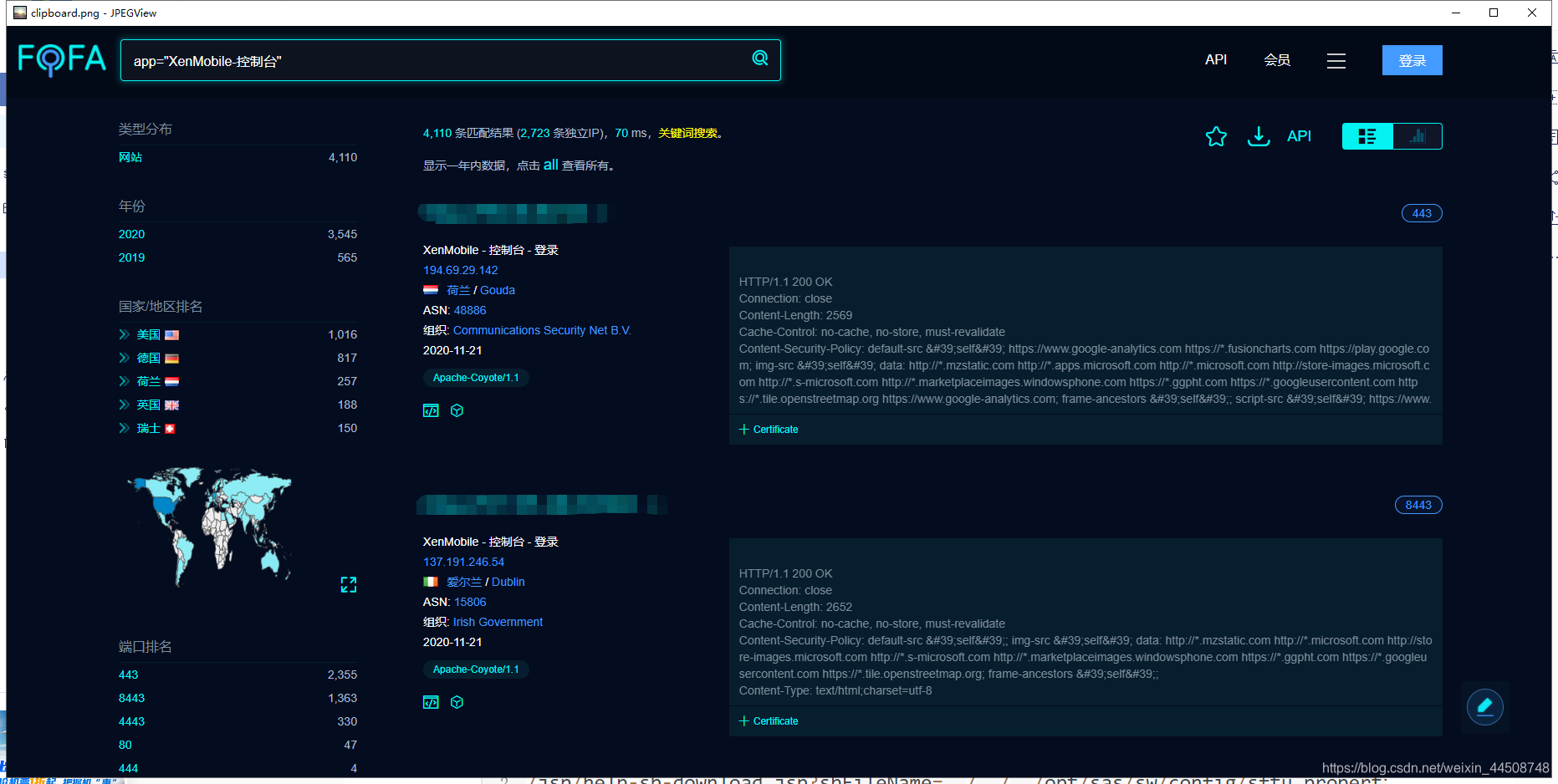Viewport: 1558px width, 784px height.
Task: Click the 关键词搜索 link
Action: pyautogui.click(x=687, y=133)
